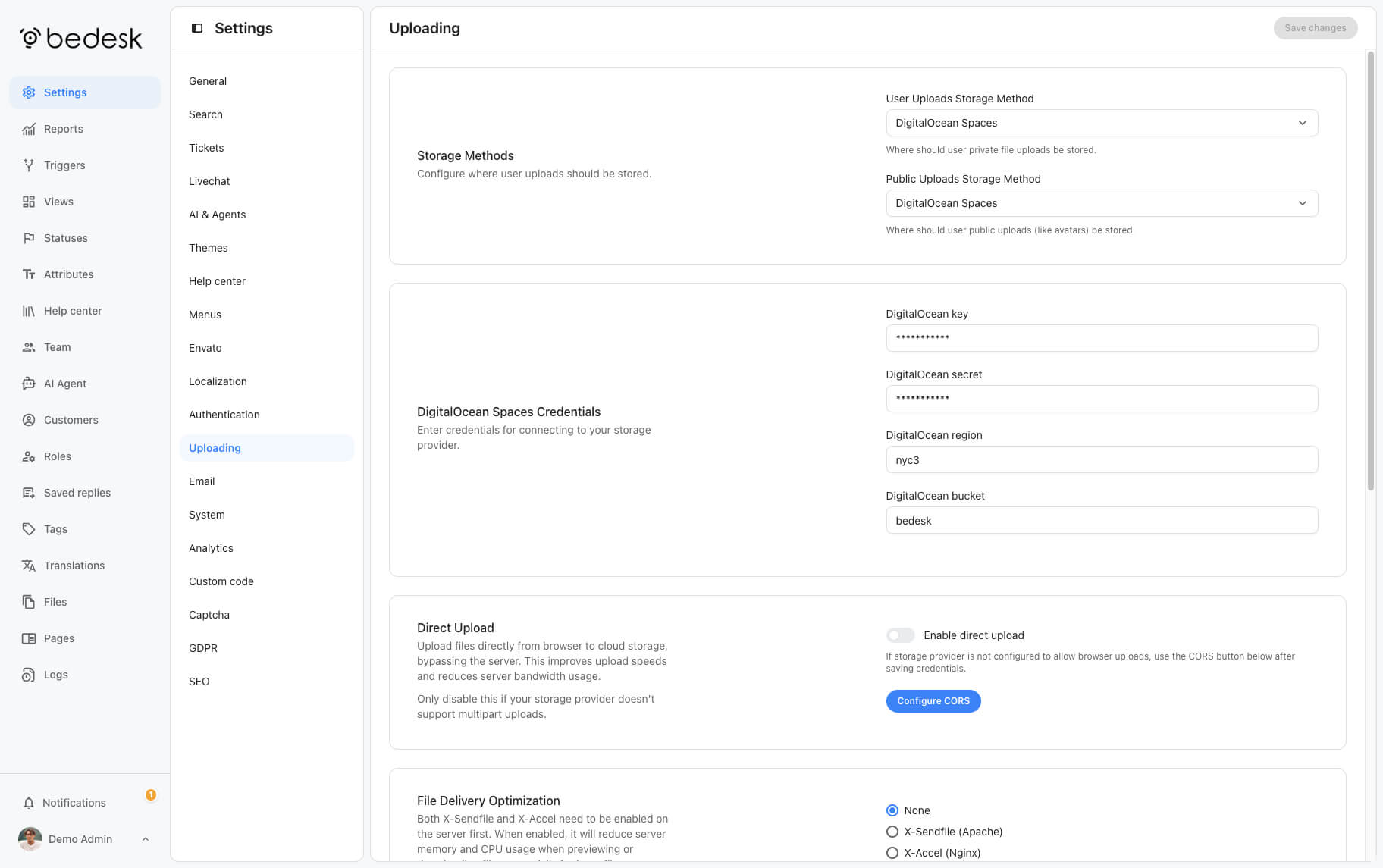
Task: Go to Envato settings section
Action: [x=267, y=348]
